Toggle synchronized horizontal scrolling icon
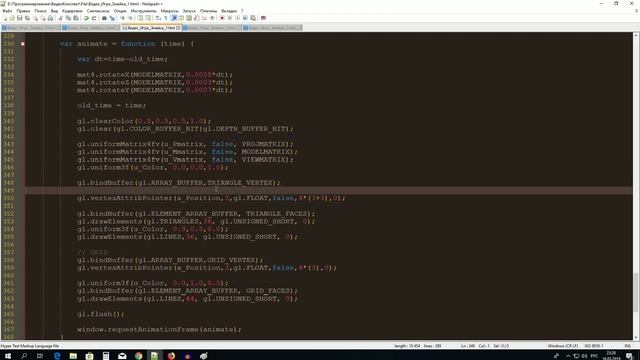The height and width of the screenshot is (360, 640). pos(148,18)
